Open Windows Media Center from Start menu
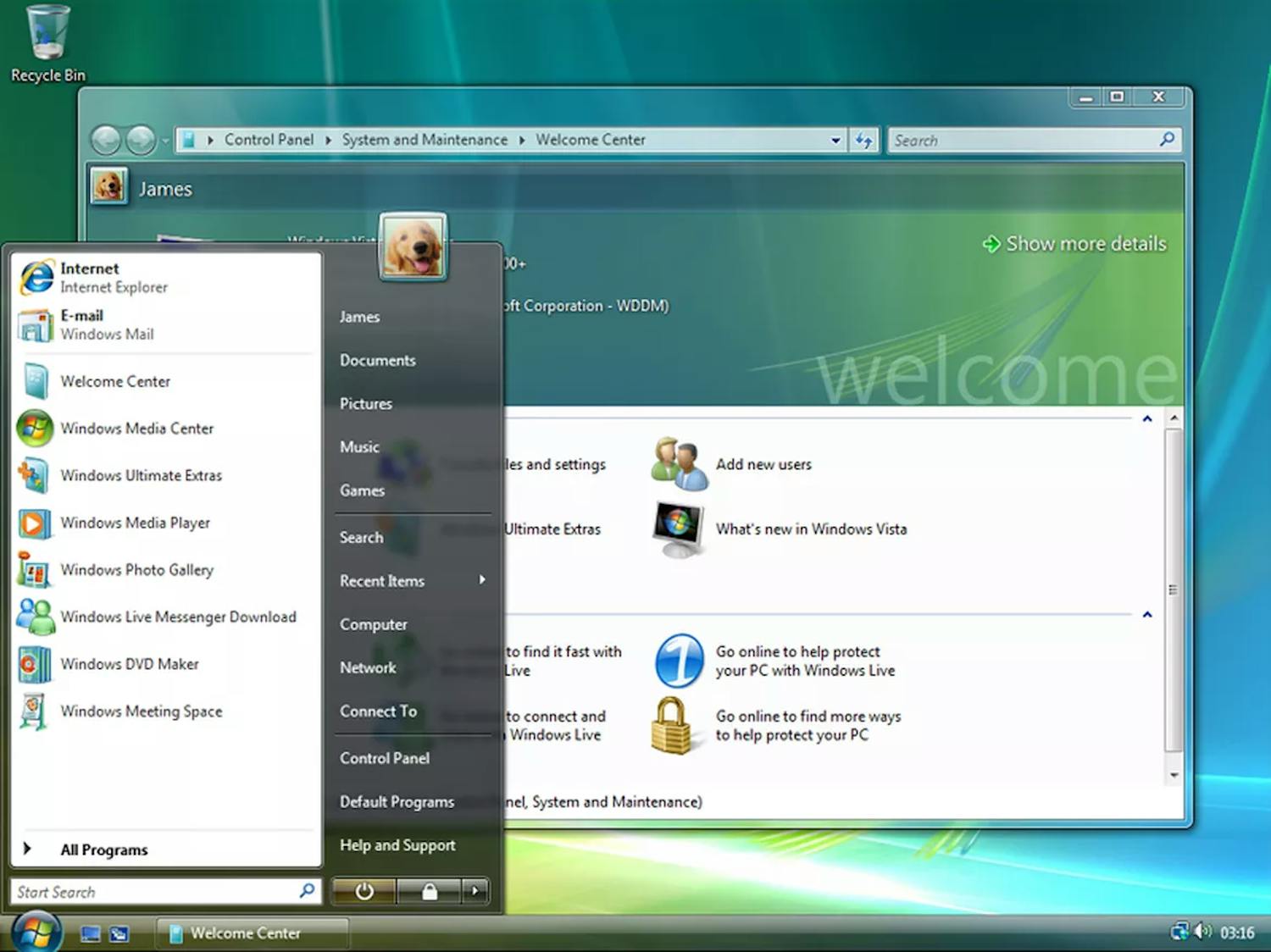Image resolution: width=1271 pixels, height=952 pixels. (x=137, y=429)
